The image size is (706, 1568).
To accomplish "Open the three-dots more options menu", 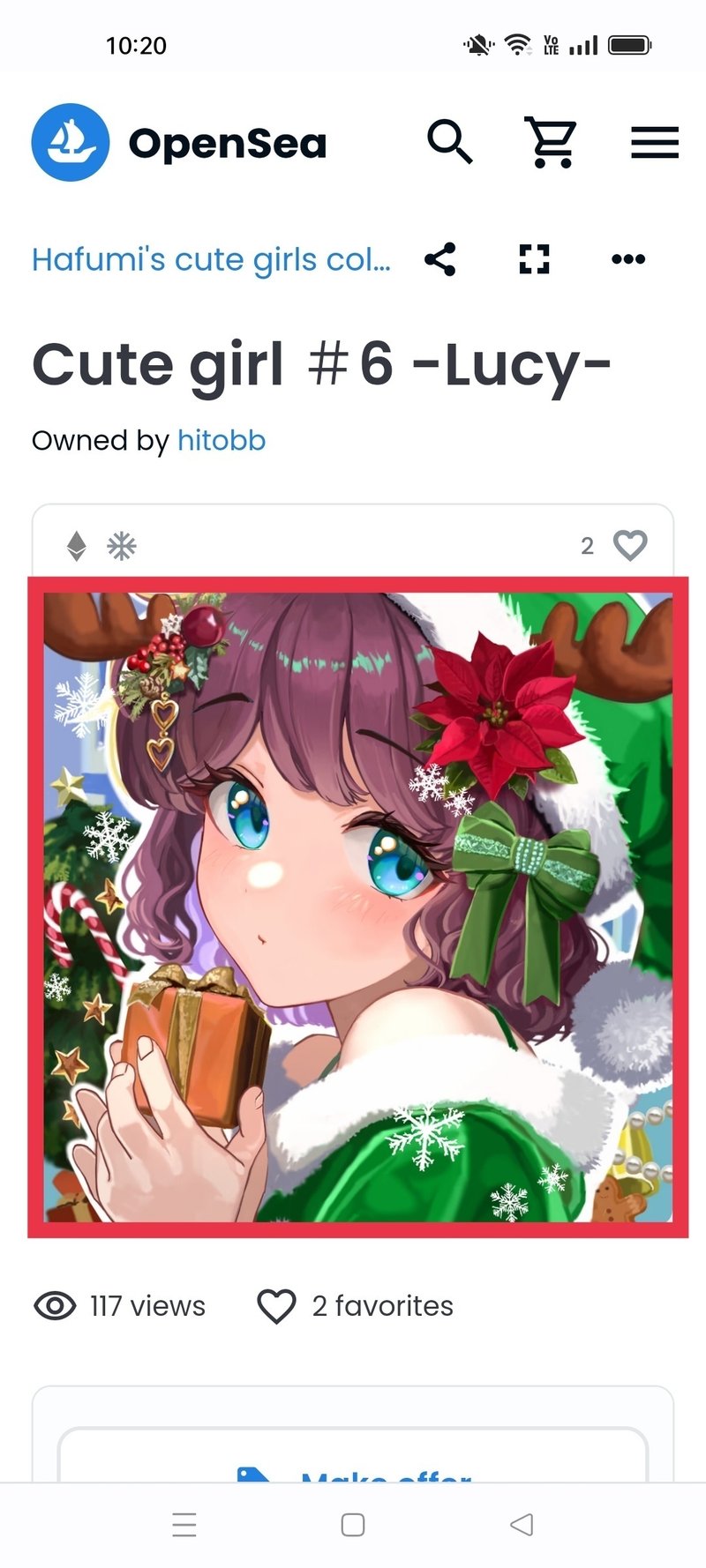I will point(628,259).
